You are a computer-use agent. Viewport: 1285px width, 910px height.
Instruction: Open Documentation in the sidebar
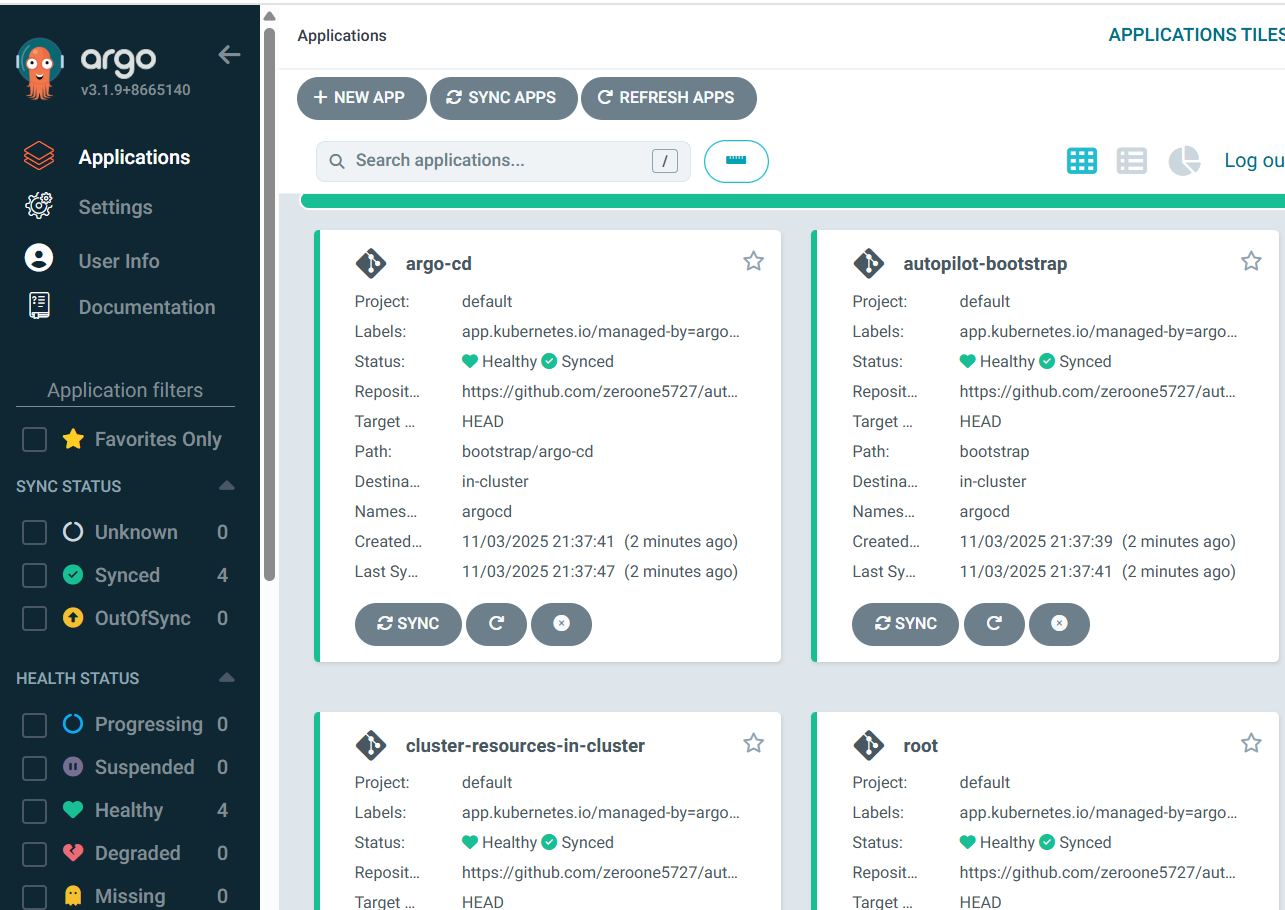147,307
